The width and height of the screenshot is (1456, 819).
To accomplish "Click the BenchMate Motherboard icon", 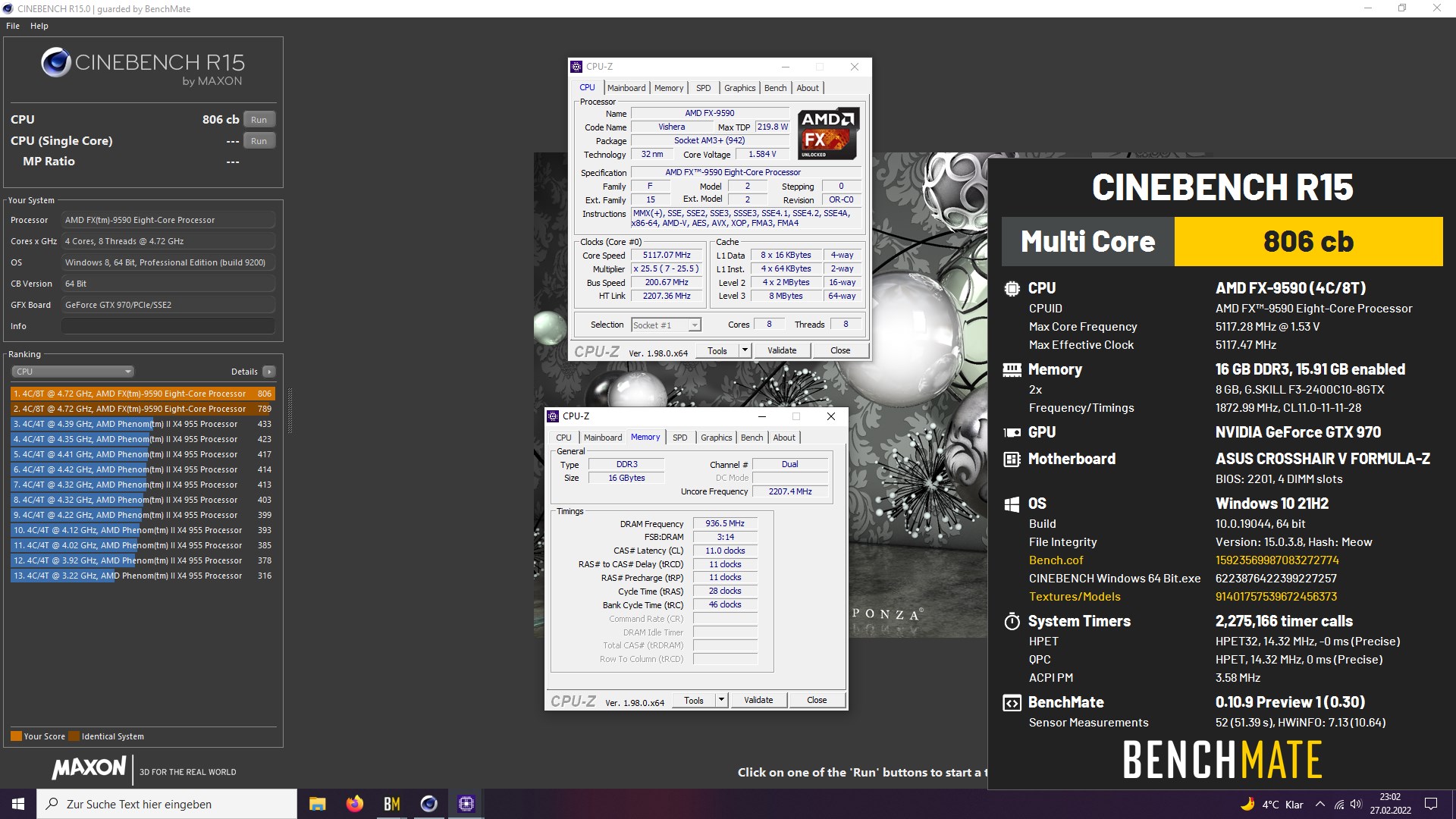I will pyautogui.click(x=1012, y=459).
